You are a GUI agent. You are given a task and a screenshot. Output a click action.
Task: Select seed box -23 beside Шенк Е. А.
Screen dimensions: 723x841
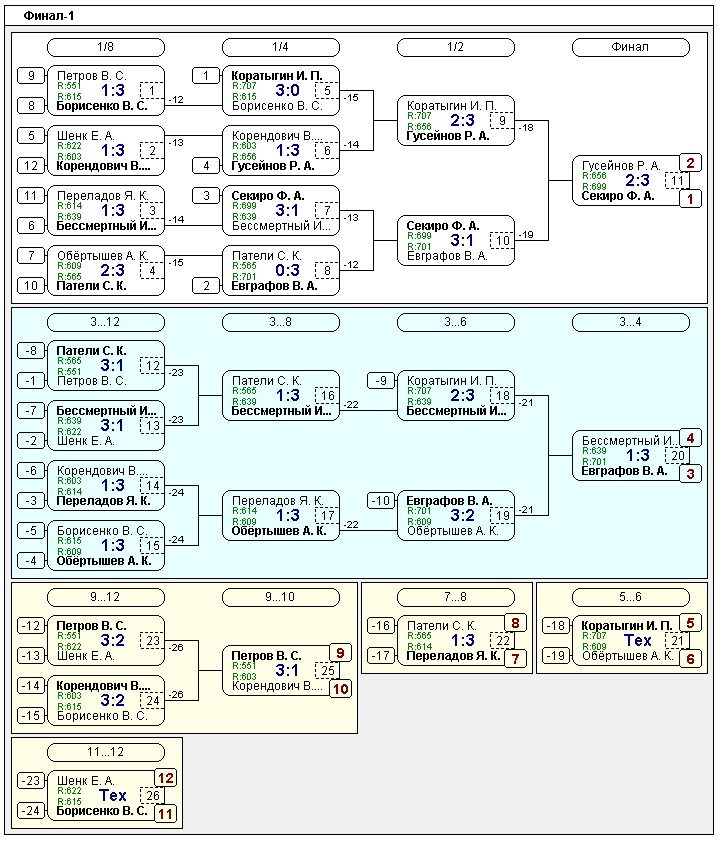[x=31, y=781]
